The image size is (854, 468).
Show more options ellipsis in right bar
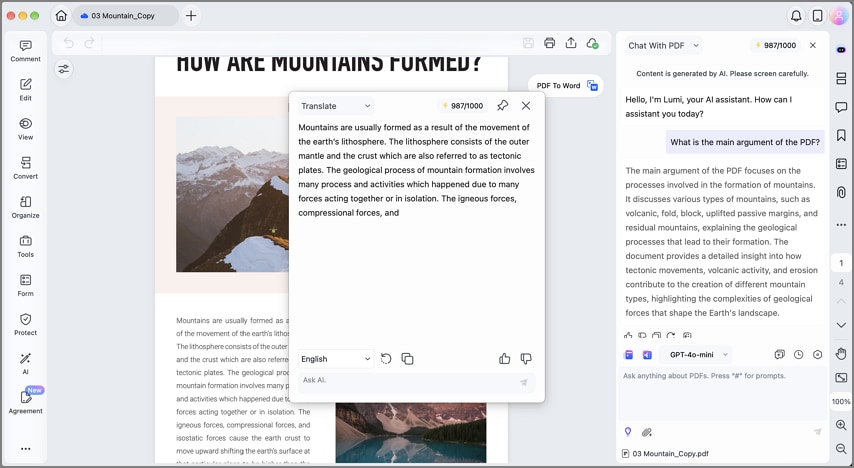(841, 225)
